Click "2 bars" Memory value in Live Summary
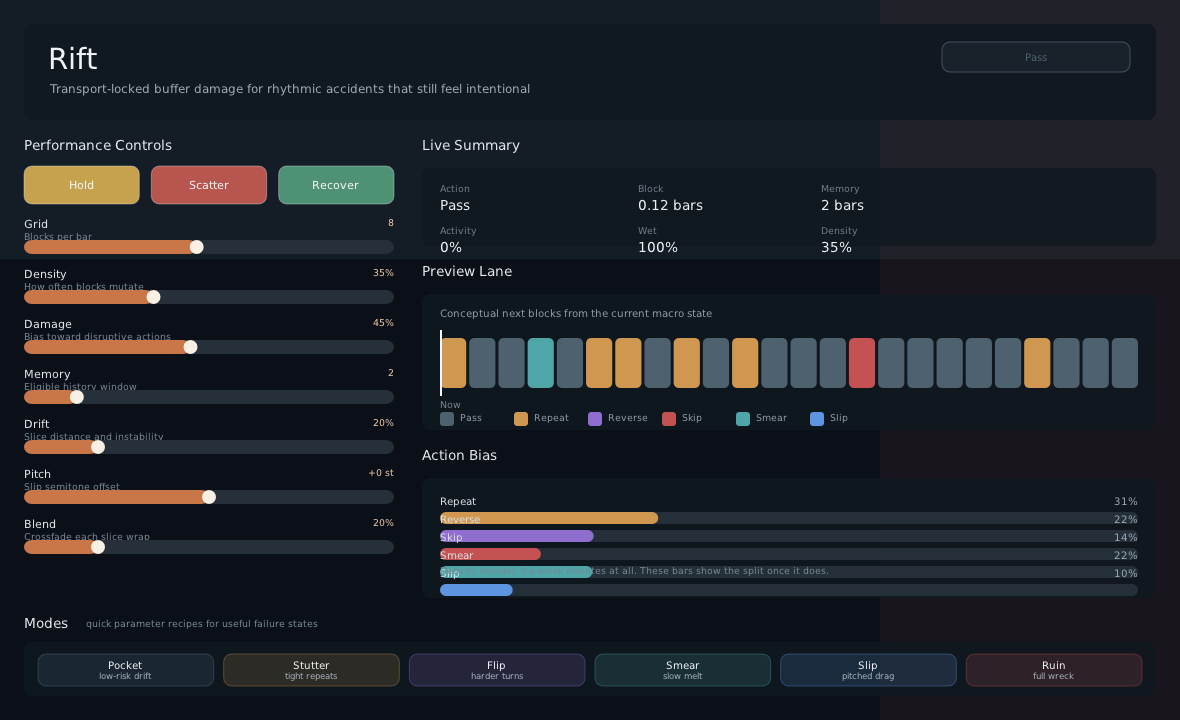 pos(842,205)
